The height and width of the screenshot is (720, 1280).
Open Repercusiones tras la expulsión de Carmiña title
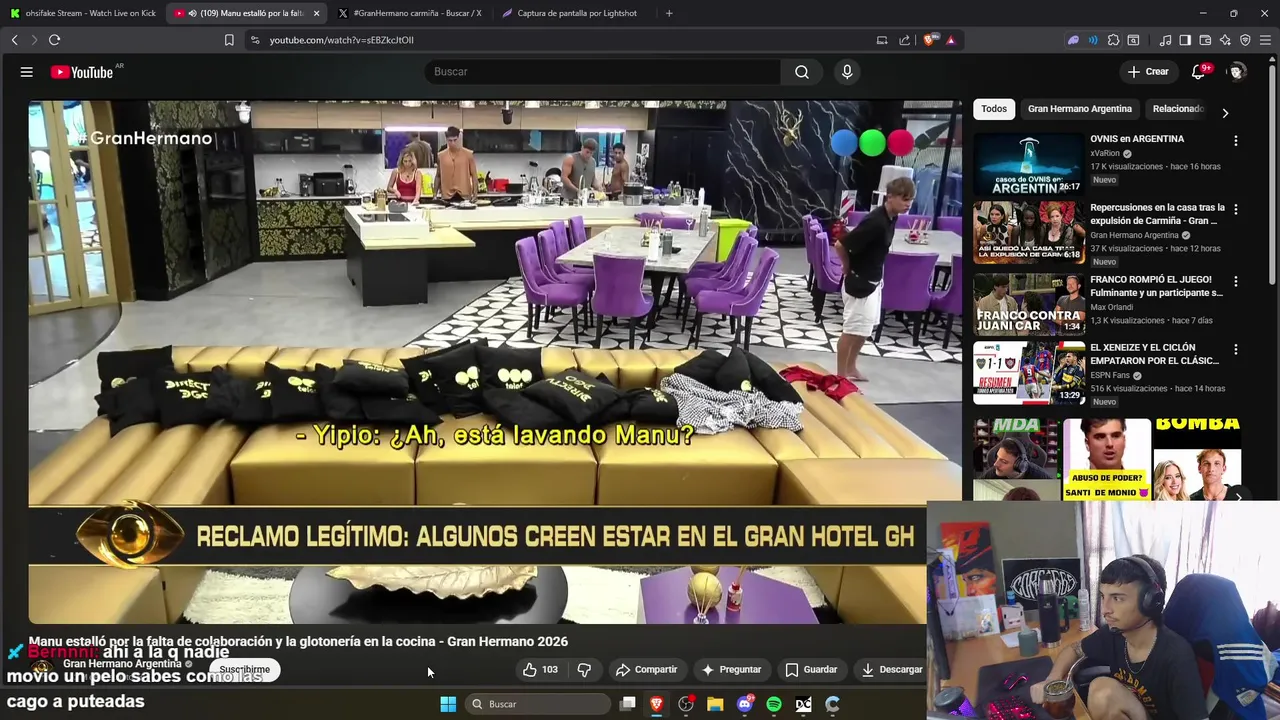1157,214
